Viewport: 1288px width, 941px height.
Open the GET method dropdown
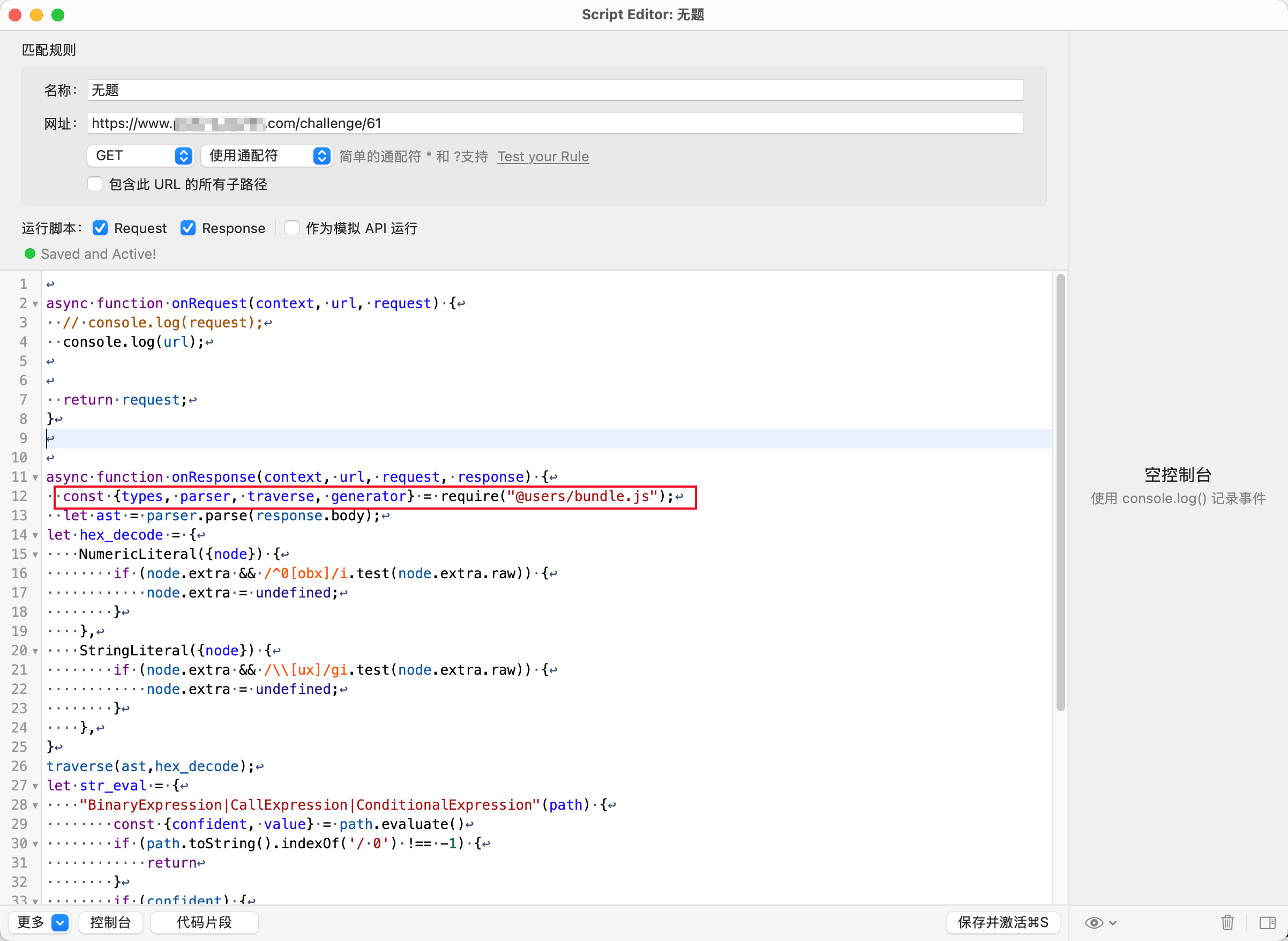tap(141, 155)
